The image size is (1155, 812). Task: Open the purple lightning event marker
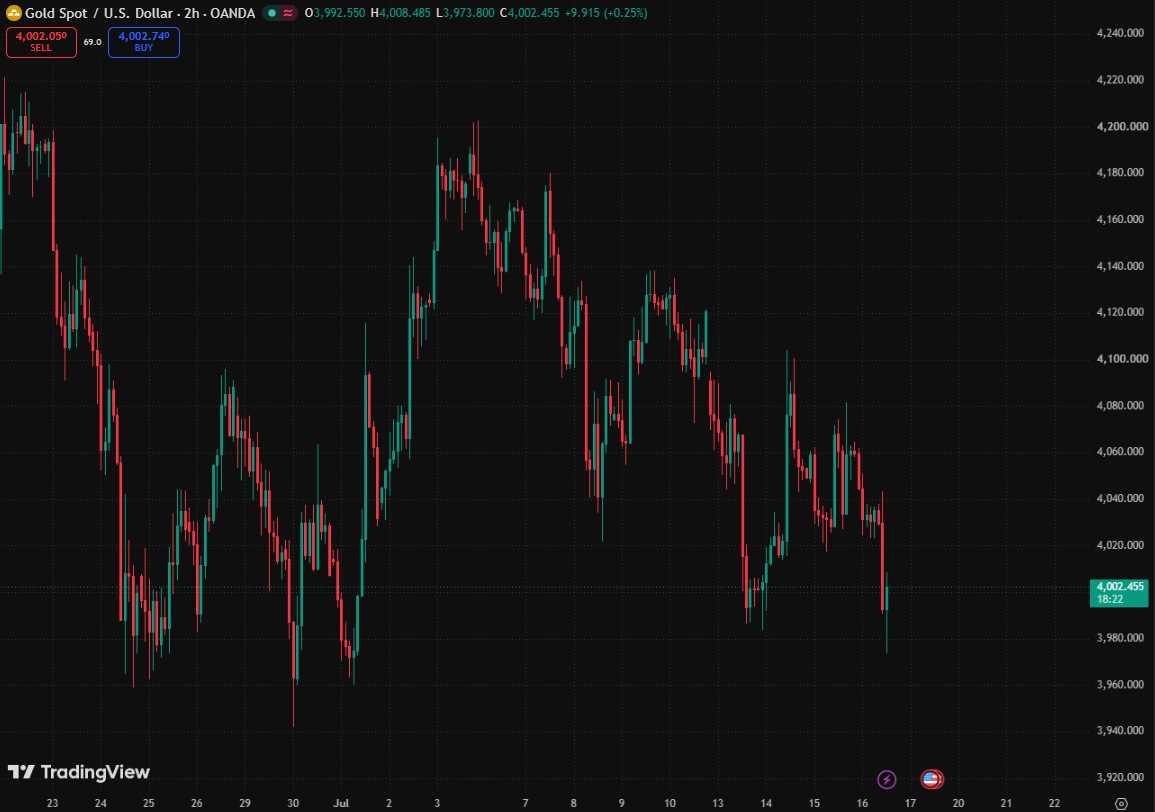pyautogui.click(x=887, y=779)
